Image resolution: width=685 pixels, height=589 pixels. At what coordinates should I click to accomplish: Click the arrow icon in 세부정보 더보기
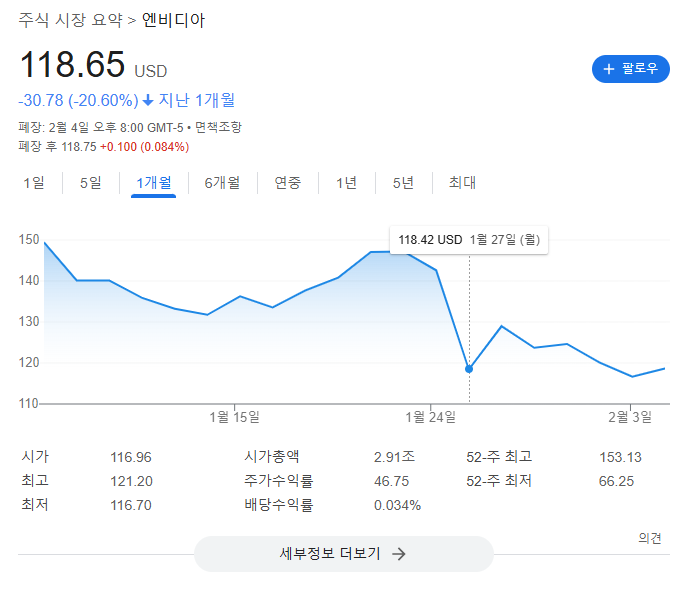399,554
